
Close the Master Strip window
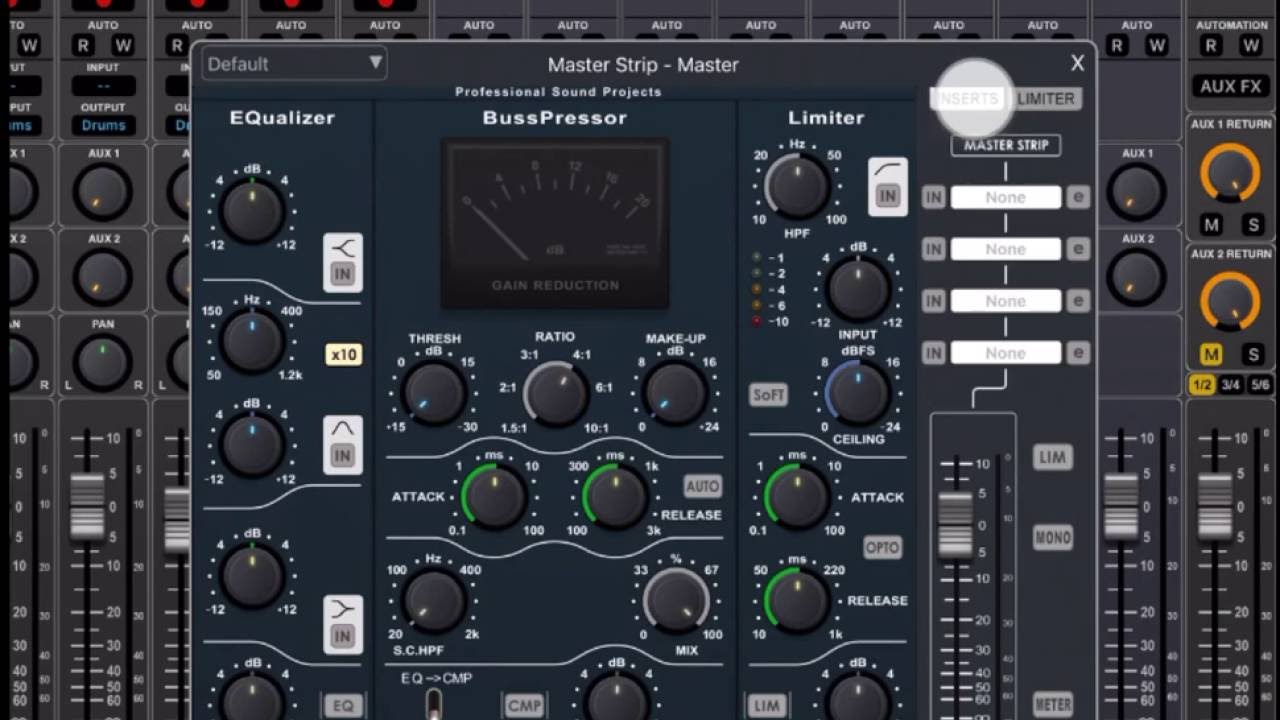1077,63
